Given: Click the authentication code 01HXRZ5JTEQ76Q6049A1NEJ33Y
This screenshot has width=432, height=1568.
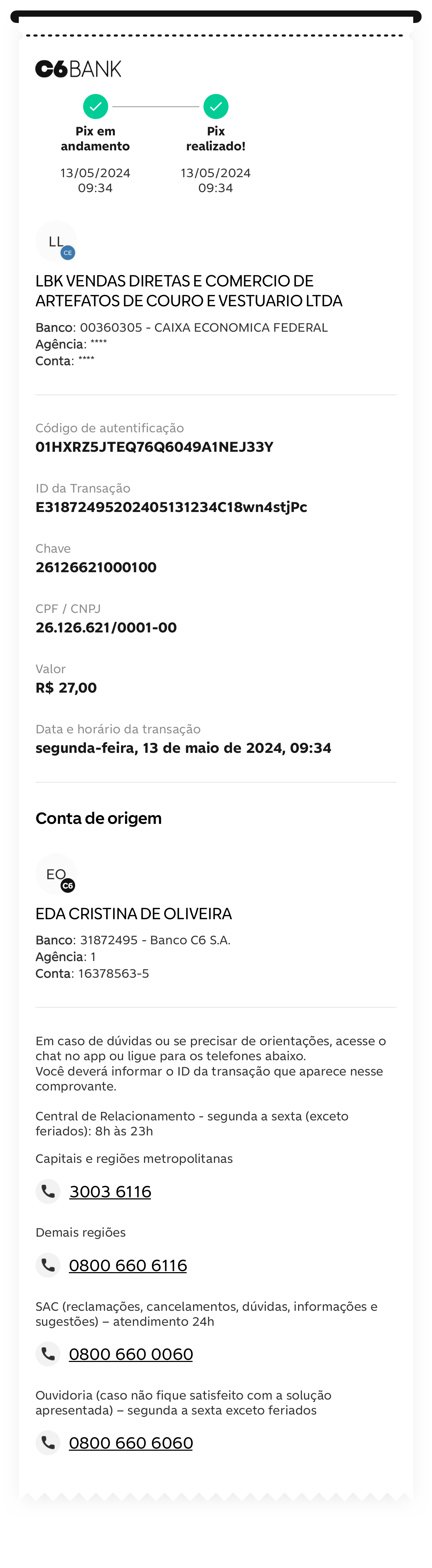Looking at the screenshot, I should tap(154, 447).
